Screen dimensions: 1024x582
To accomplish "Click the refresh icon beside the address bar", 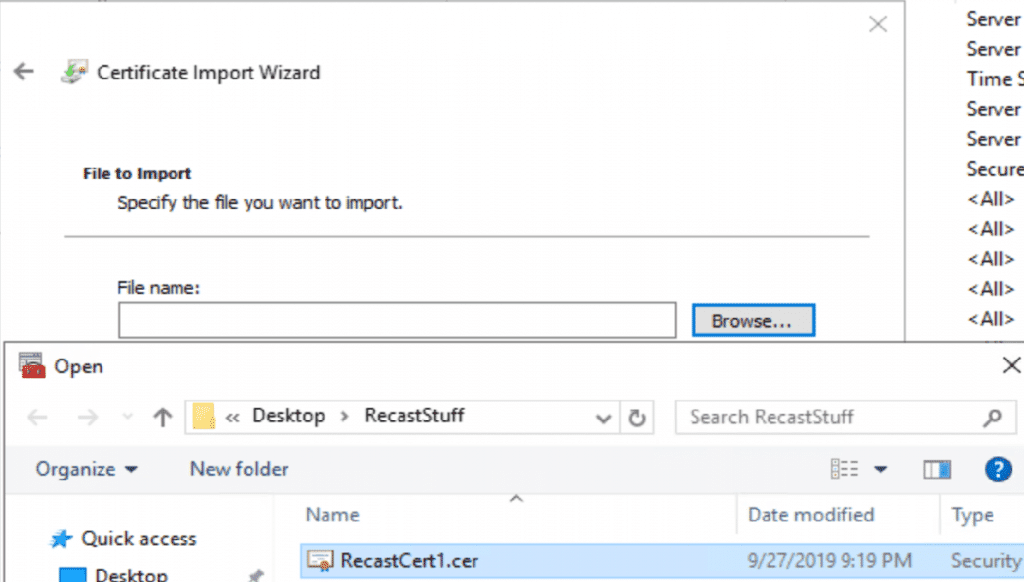I will (x=638, y=416).
